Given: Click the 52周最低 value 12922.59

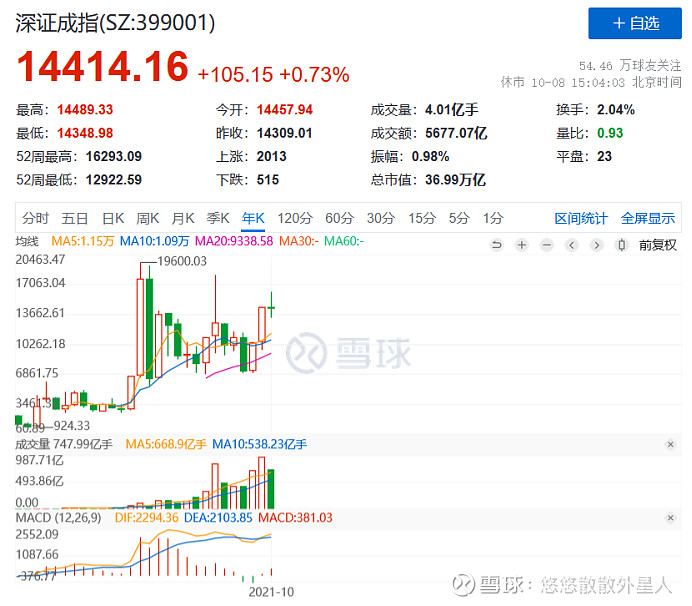Looking at the screenshot, I should tap(114, 180).
